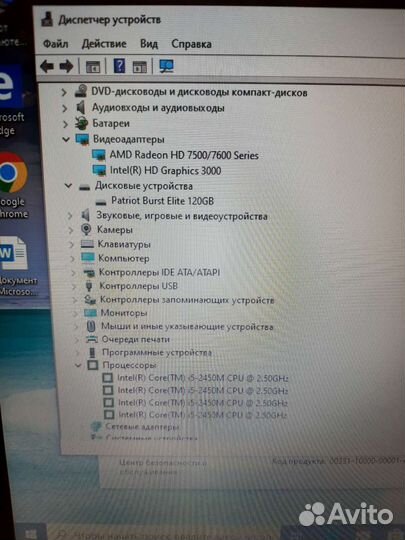This screenshot has width=405, height=540.
Task: Collapse the Процессоры category arrow
Action: 79,365
